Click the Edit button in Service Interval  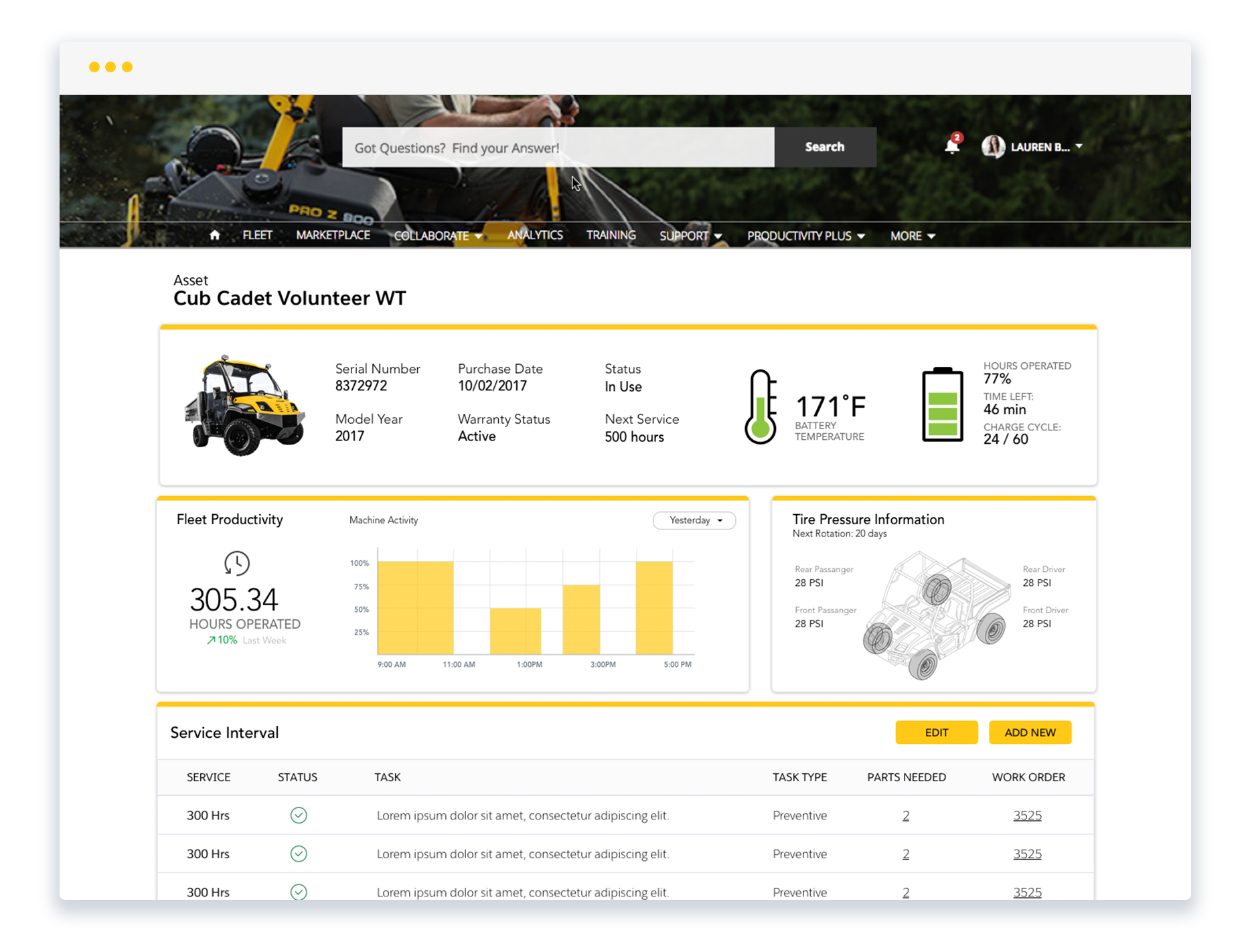pyautogui.click(x=936, y=732)
